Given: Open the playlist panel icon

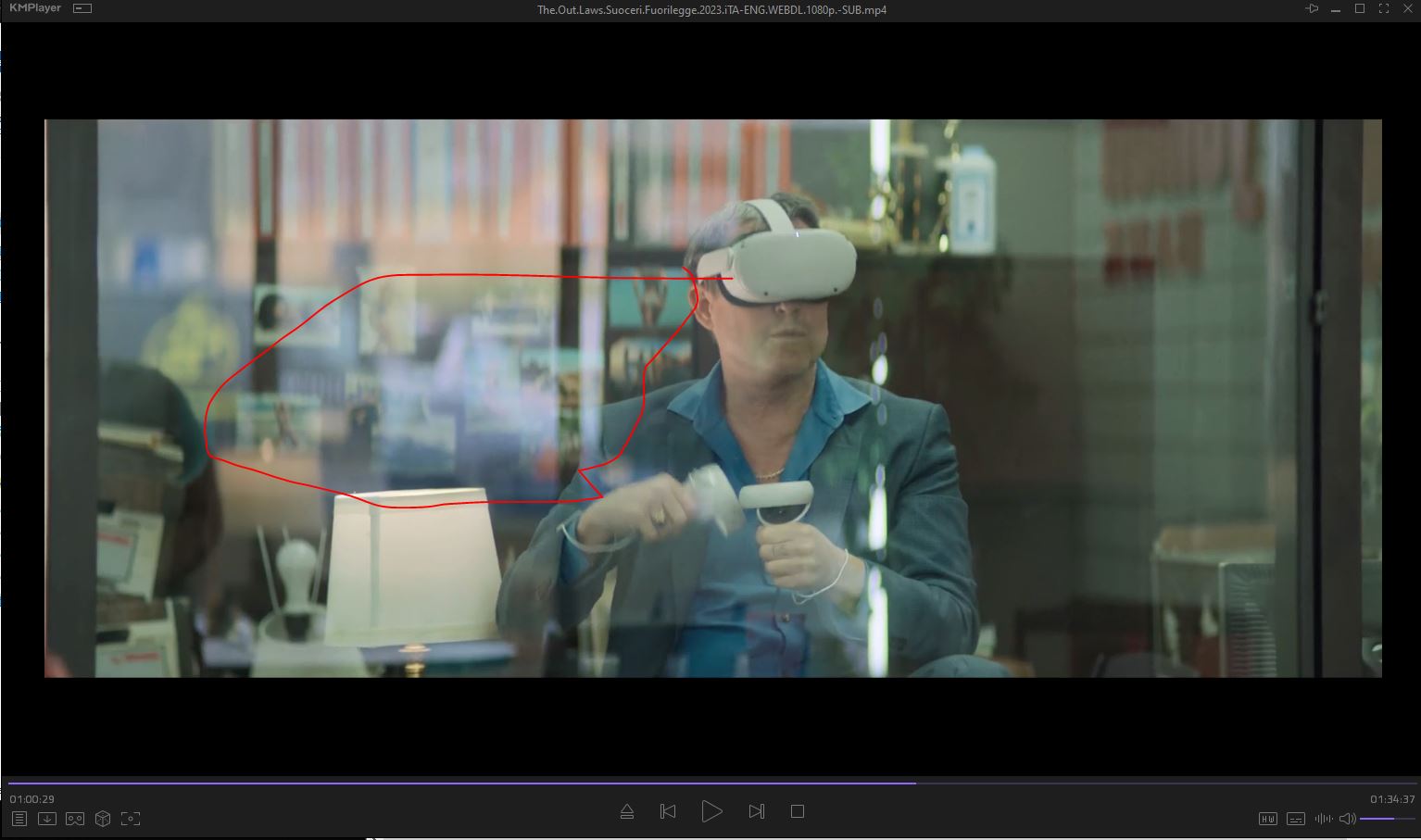Looking at the screenshot, I should pyautogui.click(x=19, y=819).
